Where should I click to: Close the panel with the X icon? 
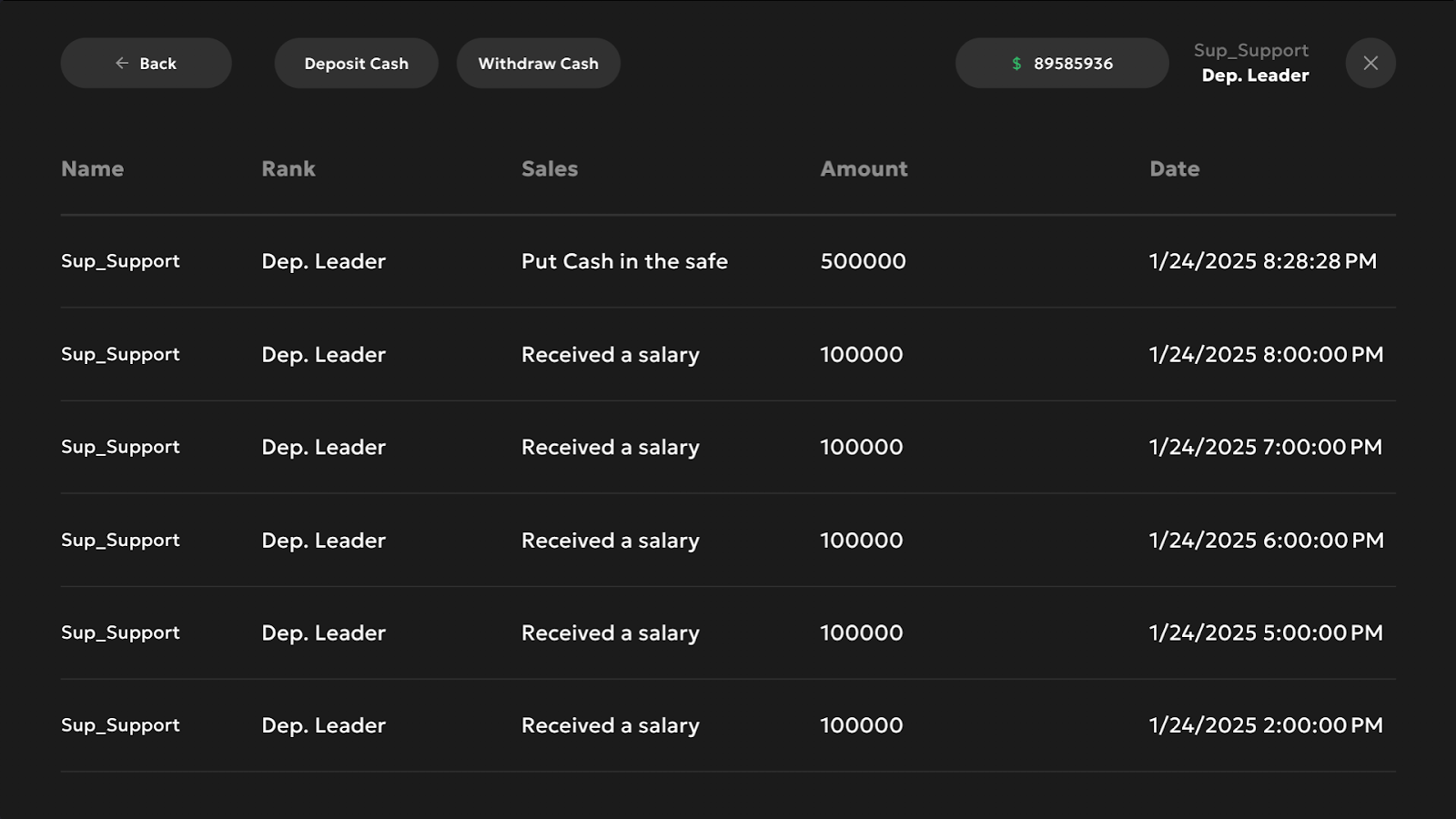coord(1370,63)
